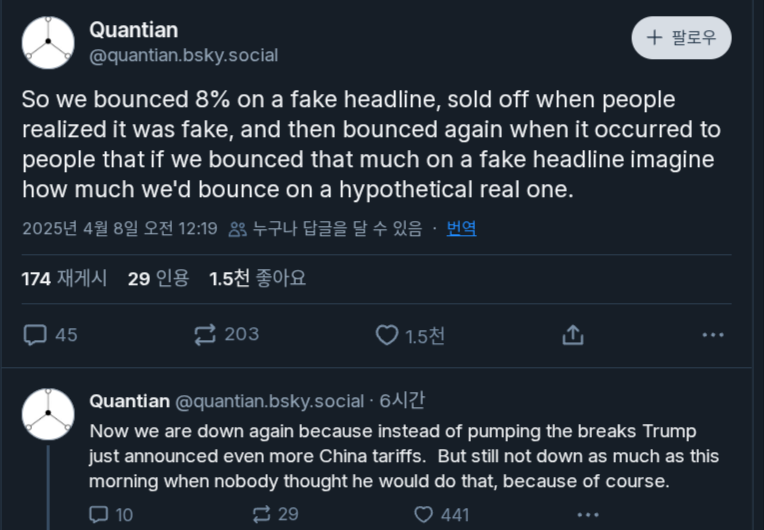Click the reply icon on main post
This screenshot has width=764, height=530.
pos(36,335)
